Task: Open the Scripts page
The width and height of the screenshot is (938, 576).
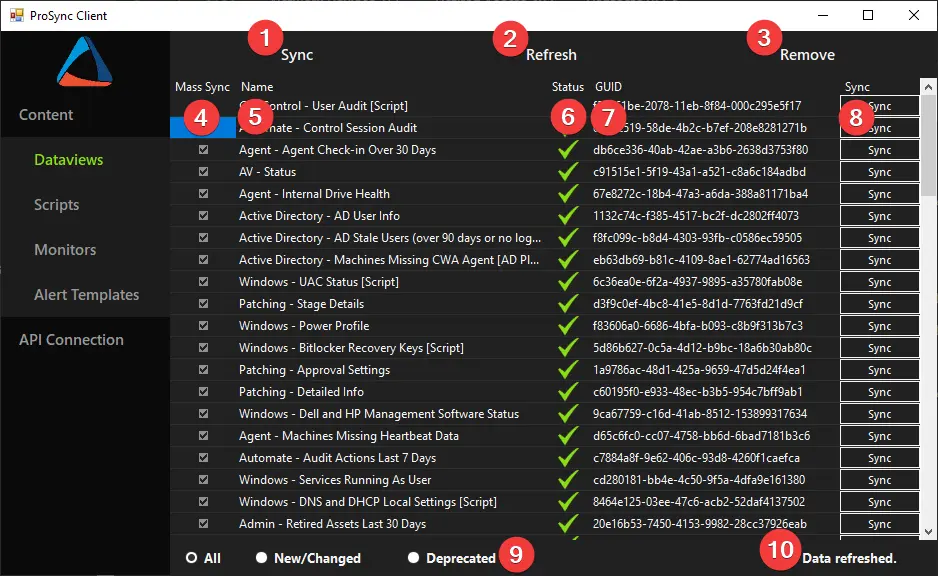Action: tap(57, 205)
